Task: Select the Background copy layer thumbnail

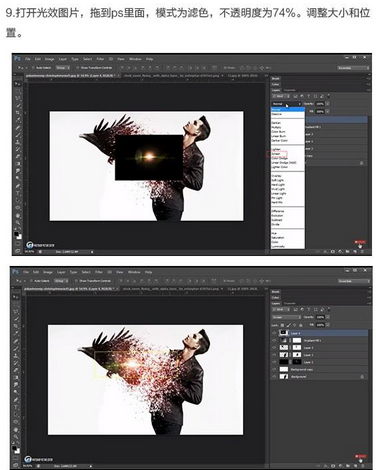Action: [284, 369]
